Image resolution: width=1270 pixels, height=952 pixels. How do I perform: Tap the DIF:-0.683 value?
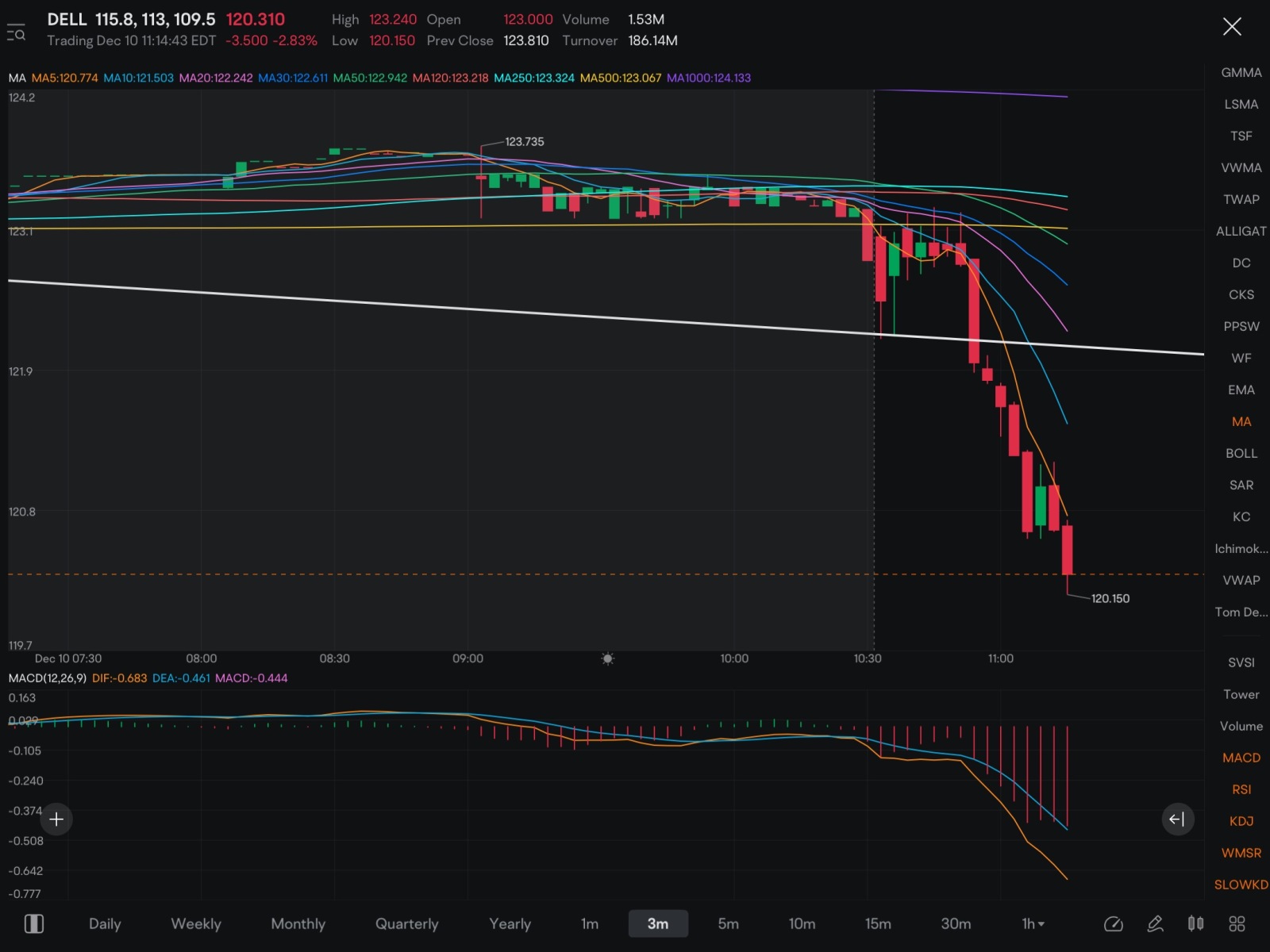click(x=119, y=678)
